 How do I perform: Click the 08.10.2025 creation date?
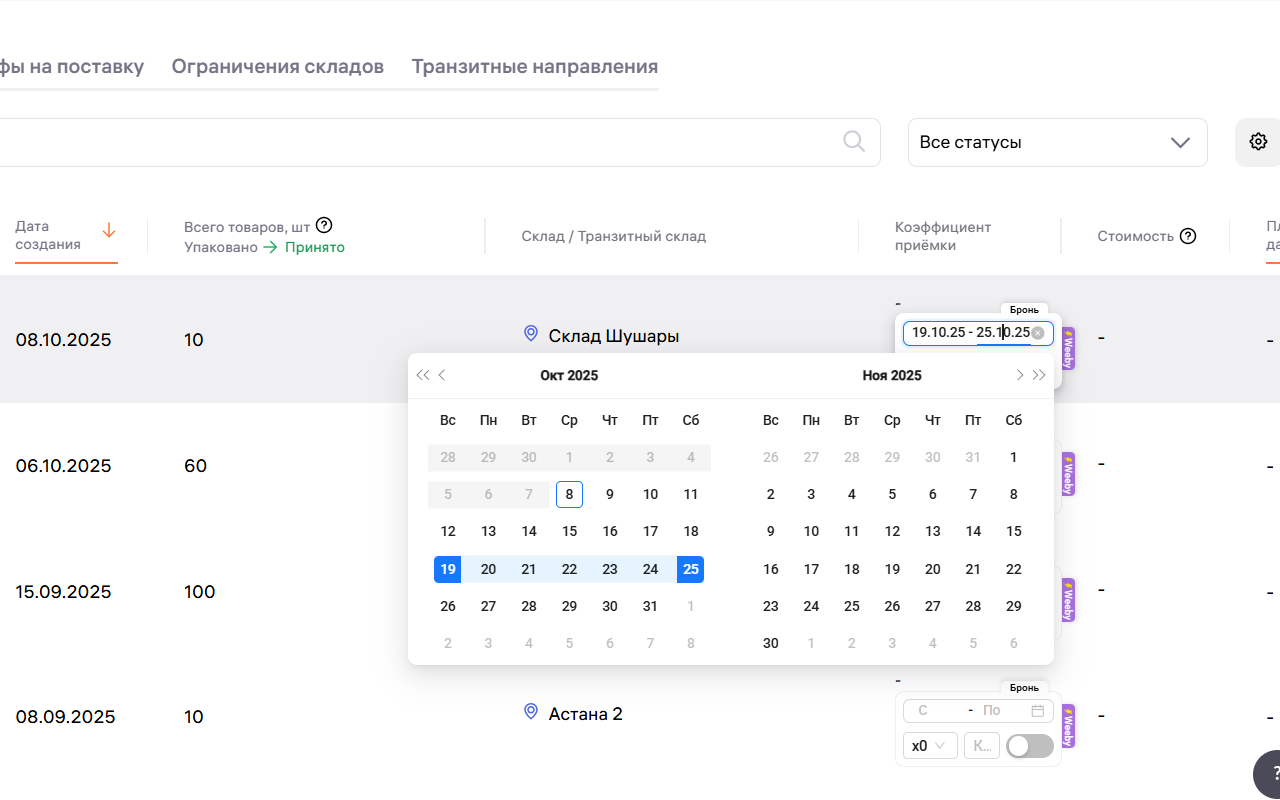click(x=63, y=340)
